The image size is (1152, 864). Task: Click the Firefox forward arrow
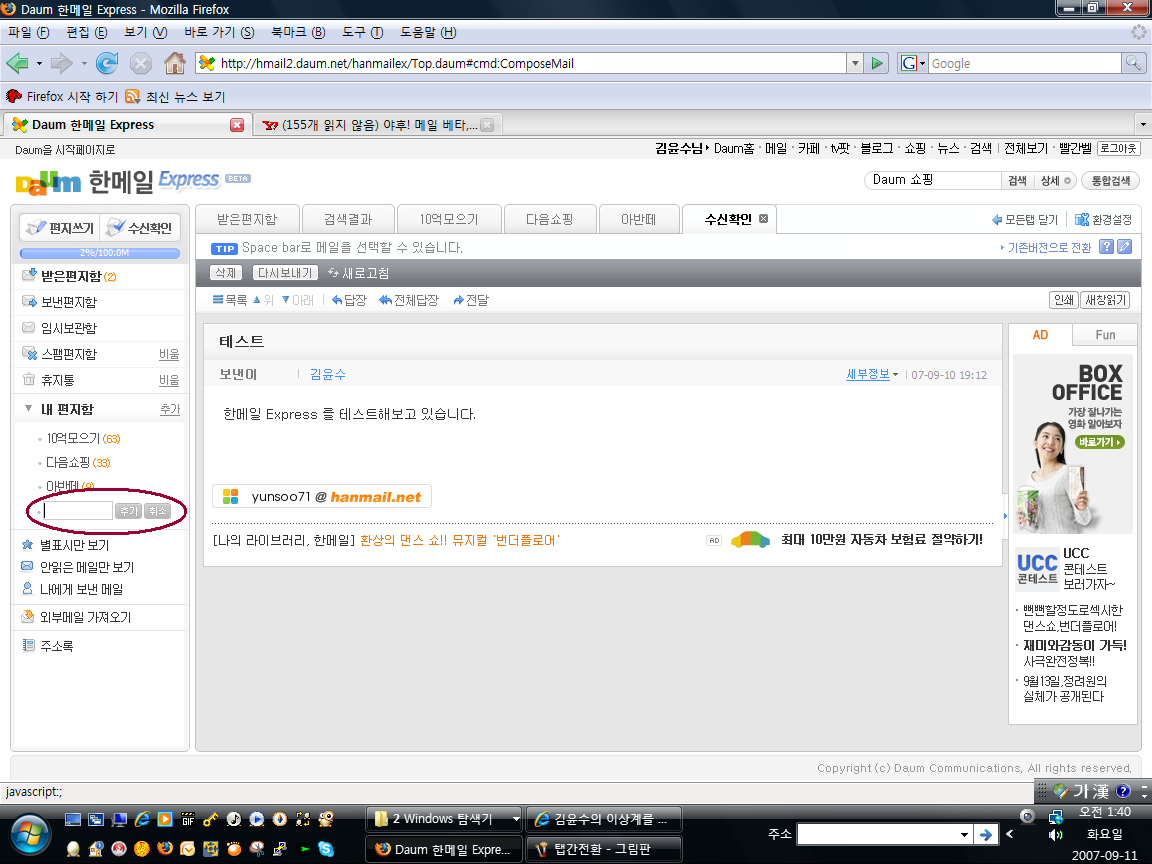(62, 63)
